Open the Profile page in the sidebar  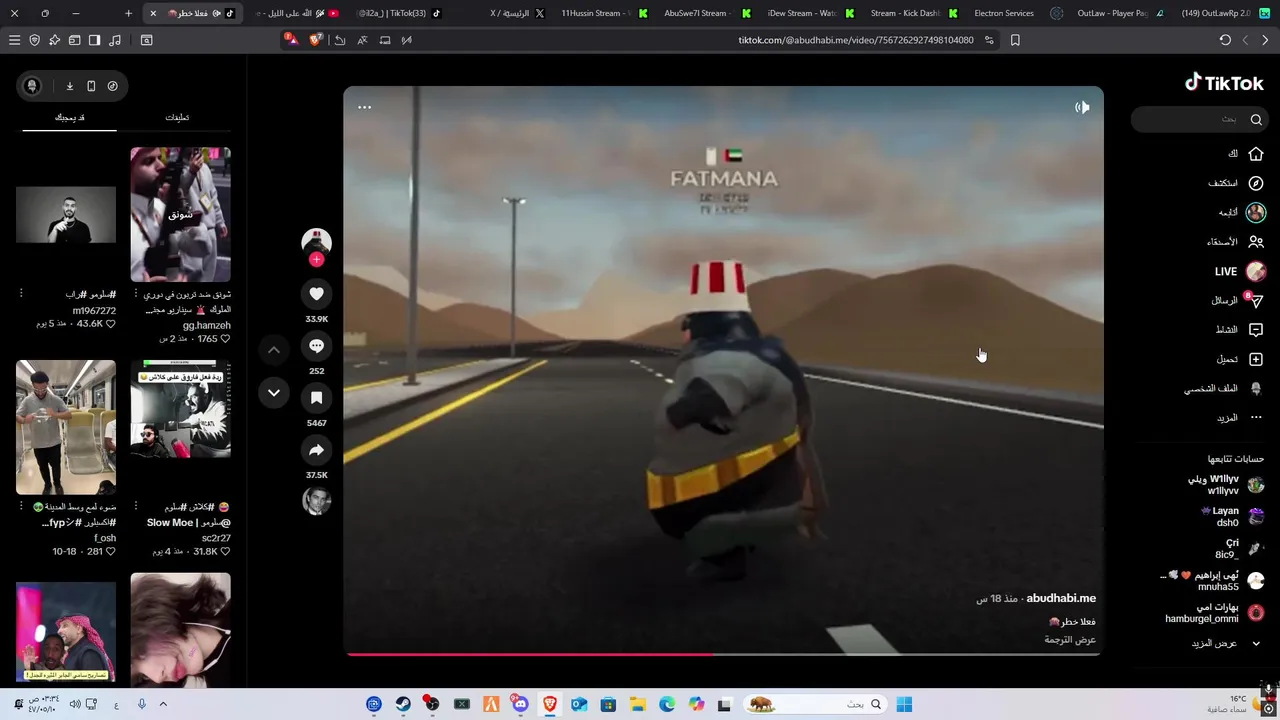coord(1225,388)
